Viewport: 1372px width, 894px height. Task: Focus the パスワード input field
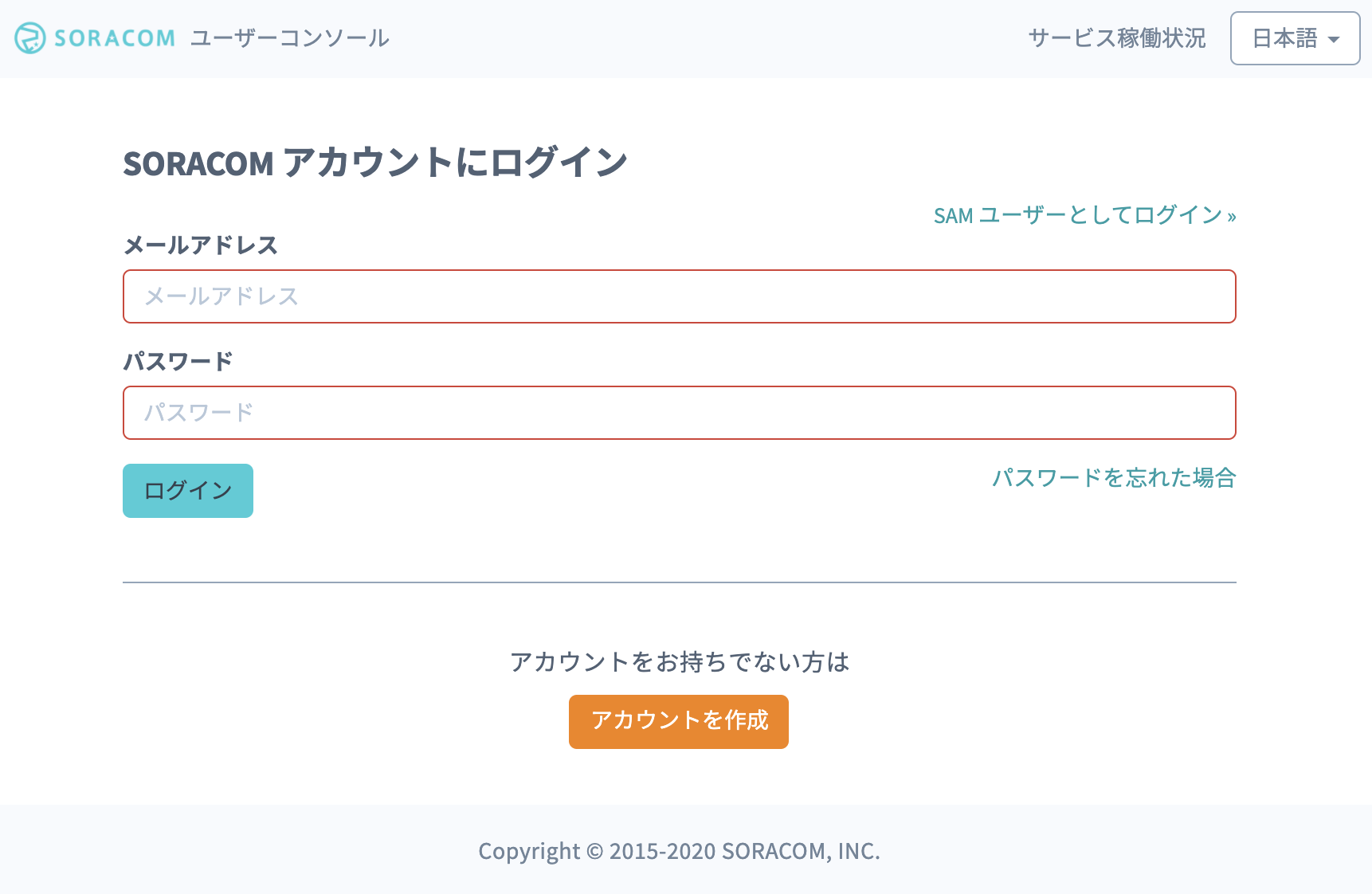coord(680,413)
